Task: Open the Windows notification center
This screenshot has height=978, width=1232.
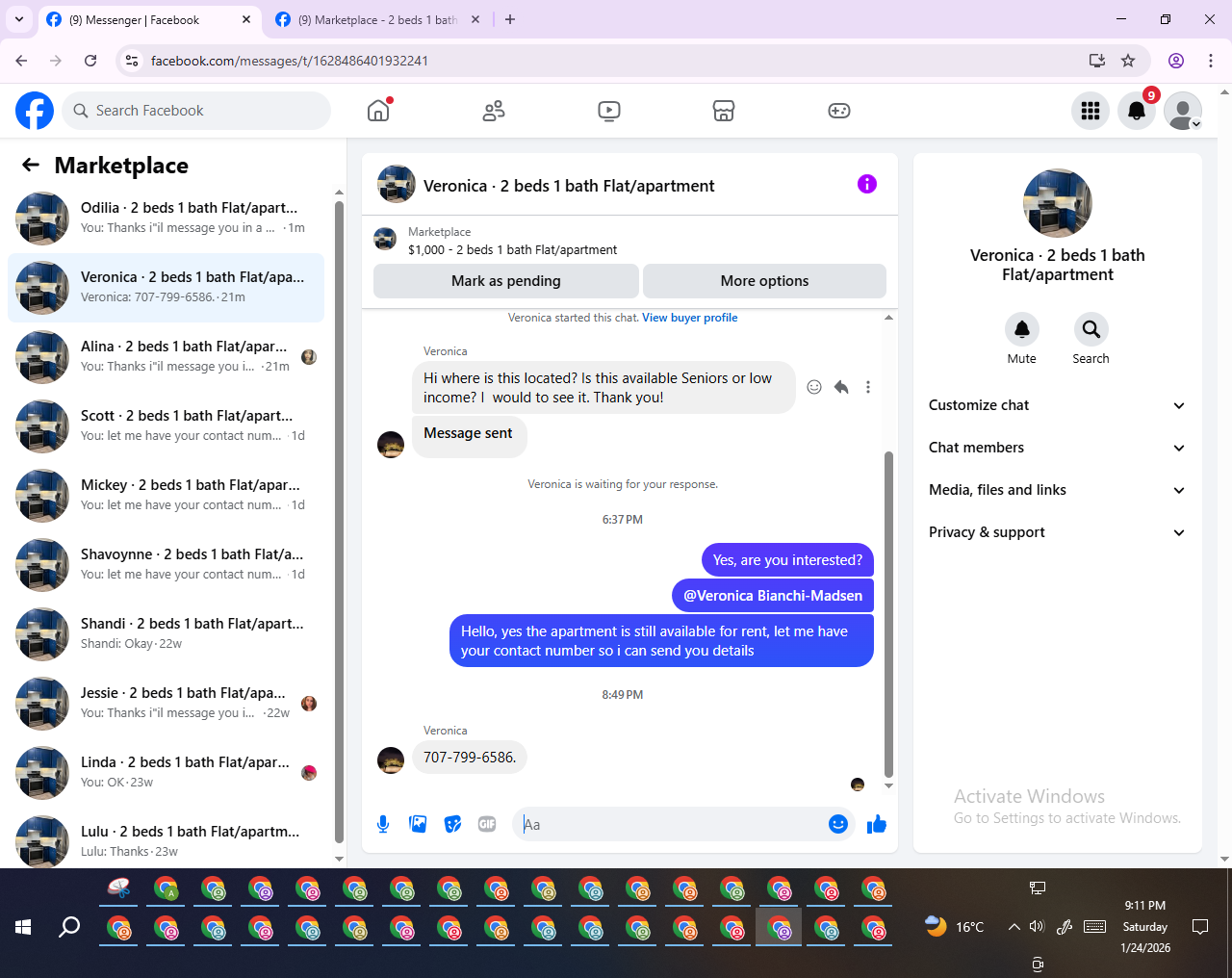Action: 1200,927
